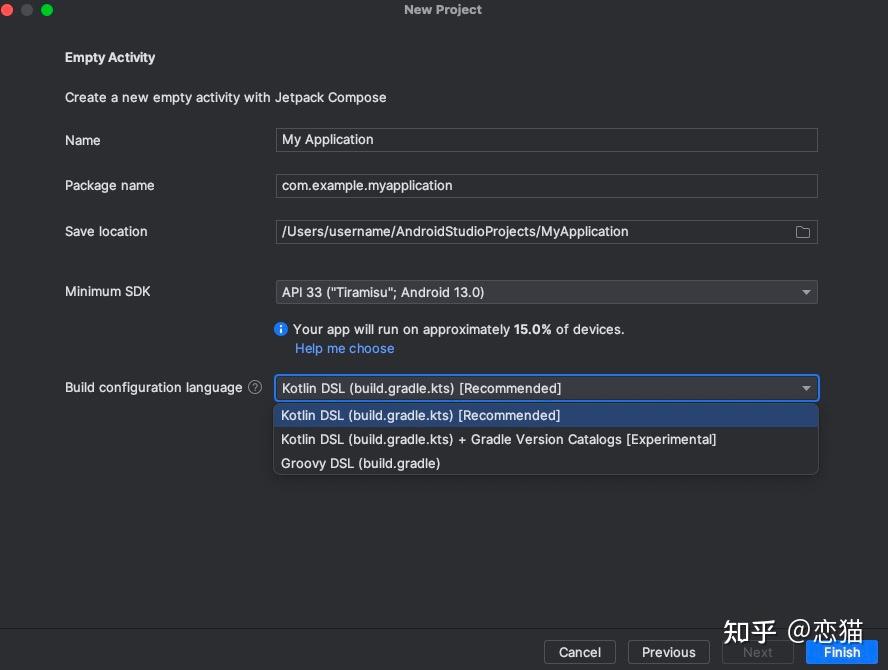Open the Help me choose link
The height and width of the screenshot is (670, 888).
(344, 348)
